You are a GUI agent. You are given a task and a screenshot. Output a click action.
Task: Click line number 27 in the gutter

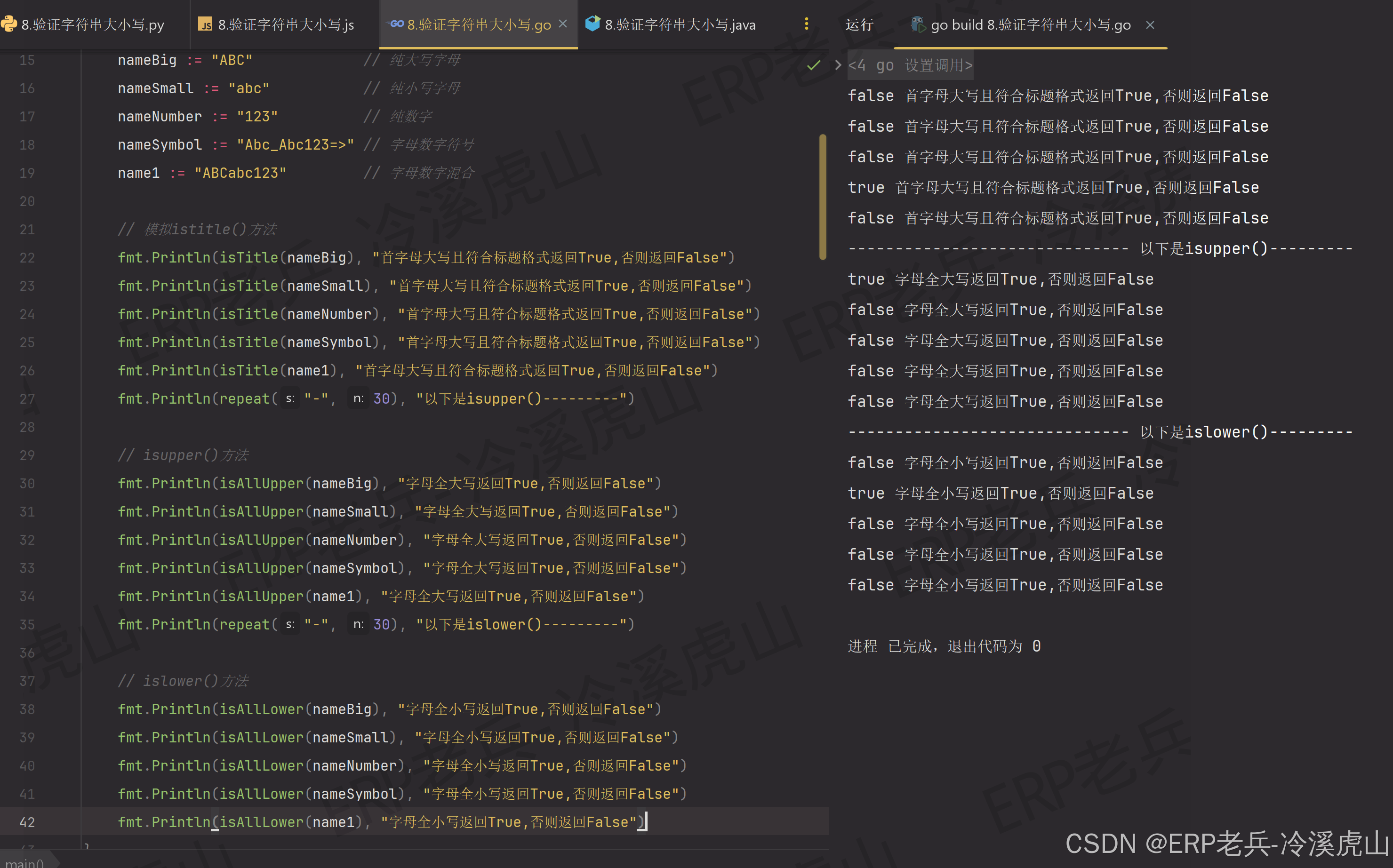click(x=27, y=398)
